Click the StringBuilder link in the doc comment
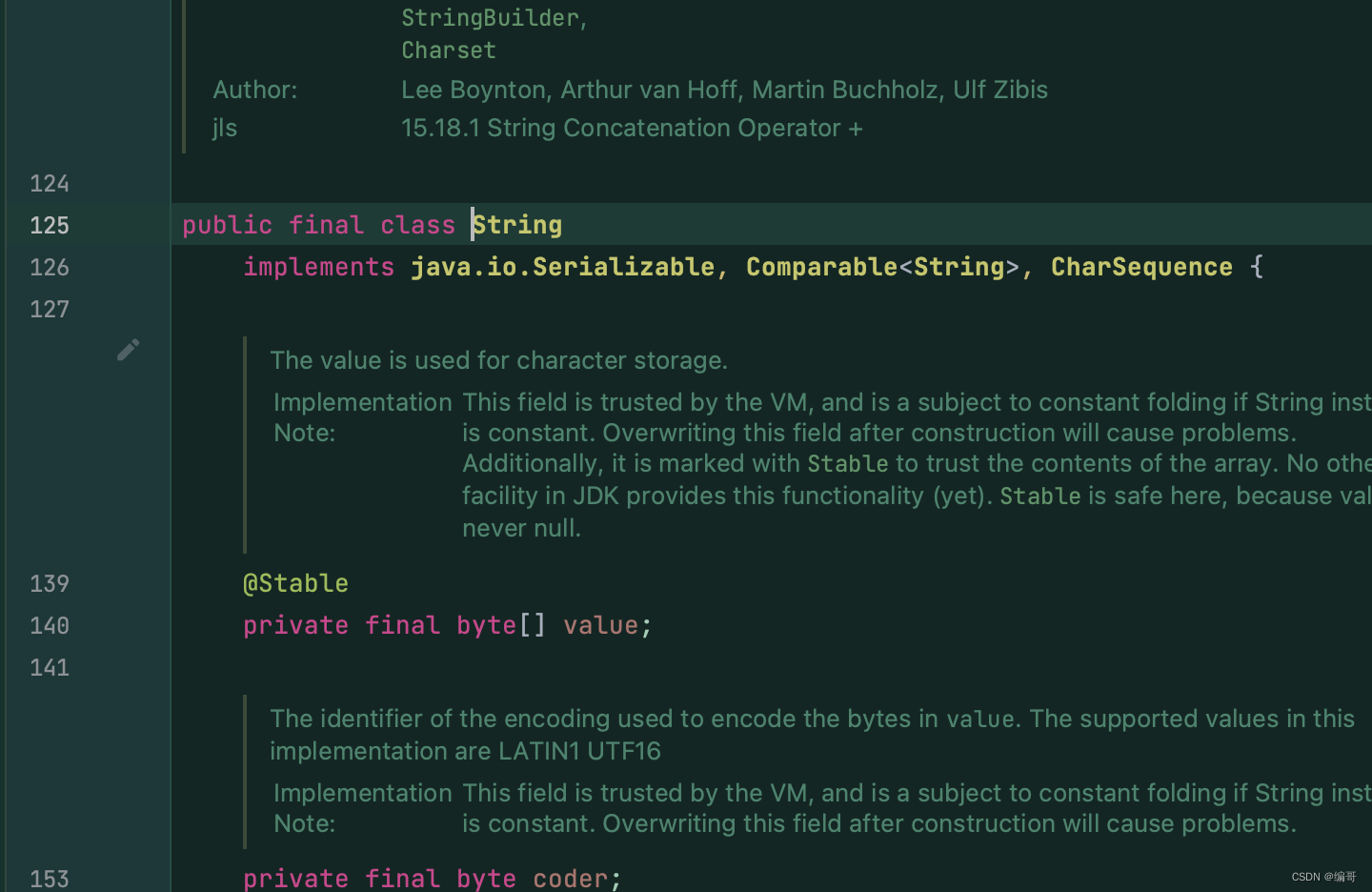1372x892 pixels. [x=490, y=18]
